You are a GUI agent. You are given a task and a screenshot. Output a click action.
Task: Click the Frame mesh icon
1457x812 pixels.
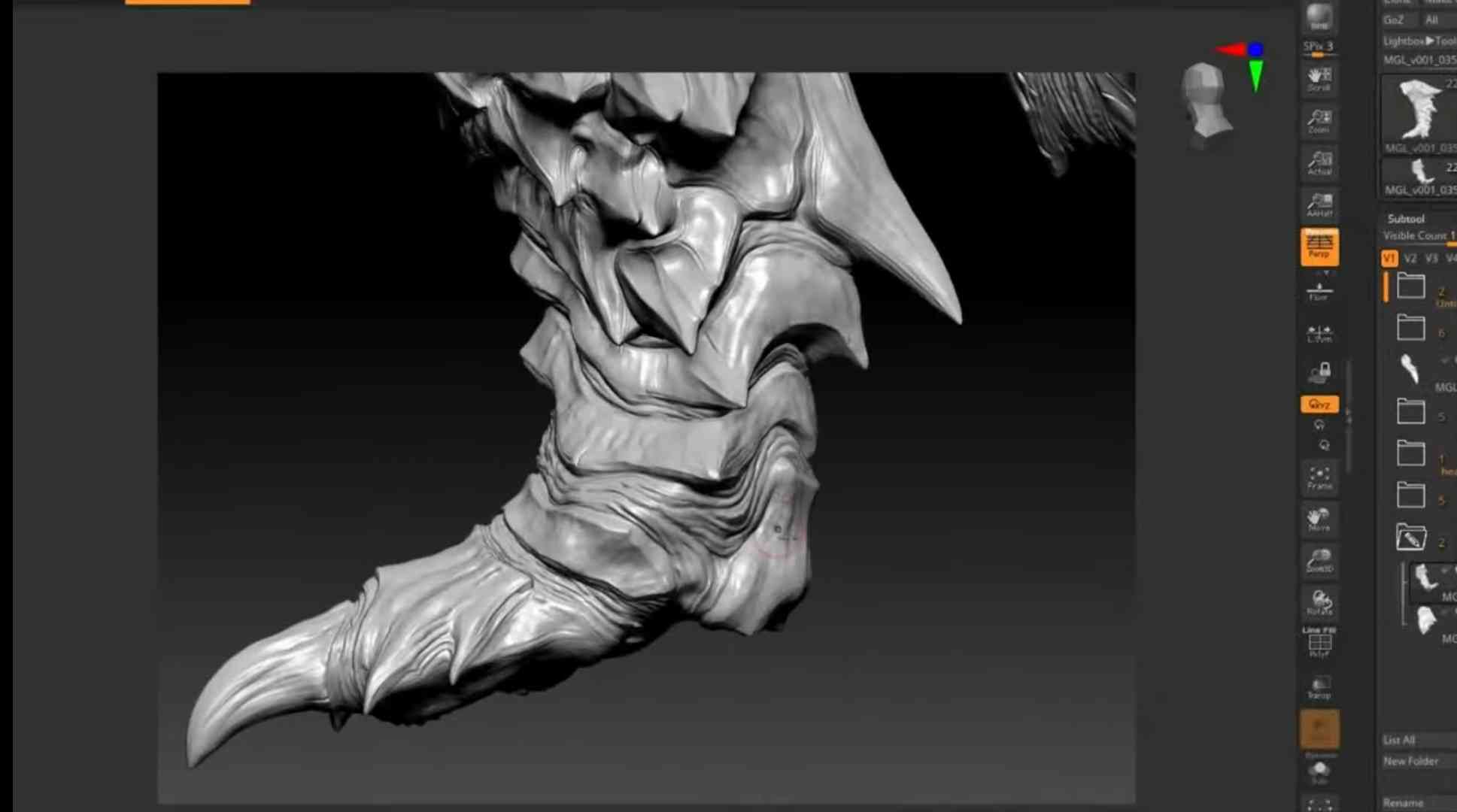click(1319, 477)
